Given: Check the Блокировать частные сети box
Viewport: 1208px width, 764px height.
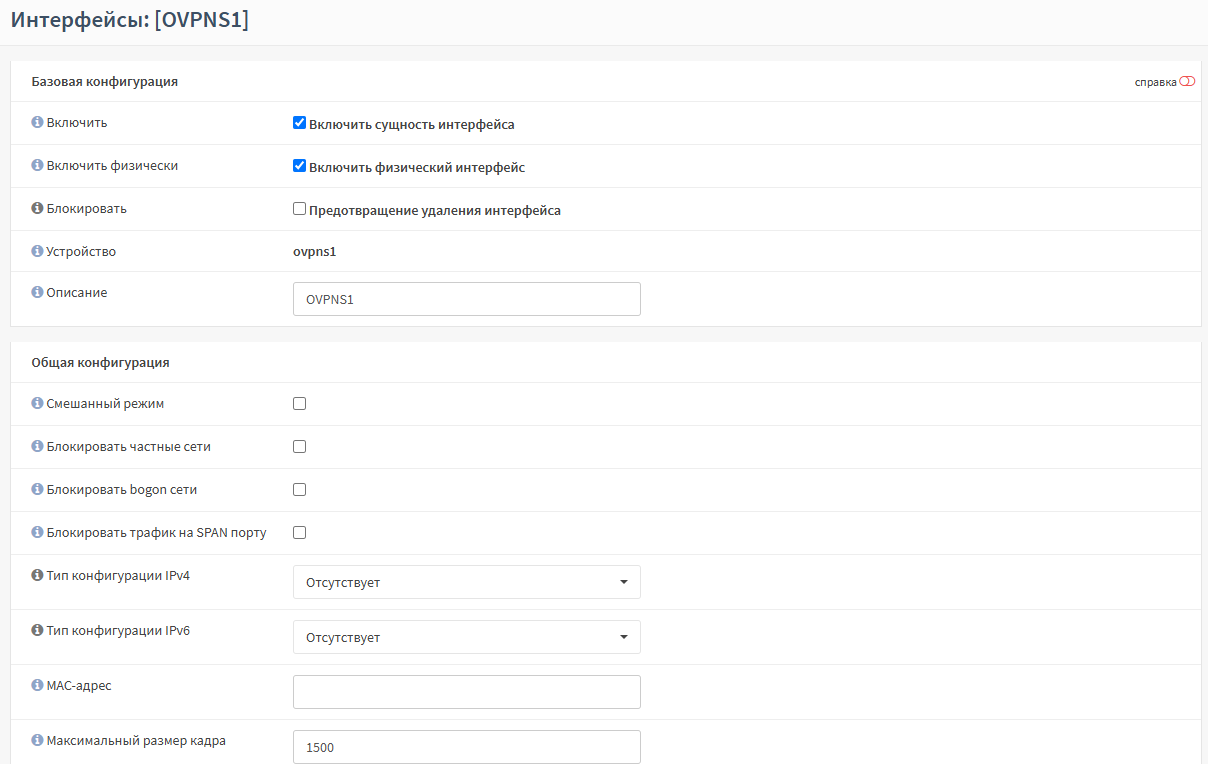Looking at the screenshot, I should [299, 447].
